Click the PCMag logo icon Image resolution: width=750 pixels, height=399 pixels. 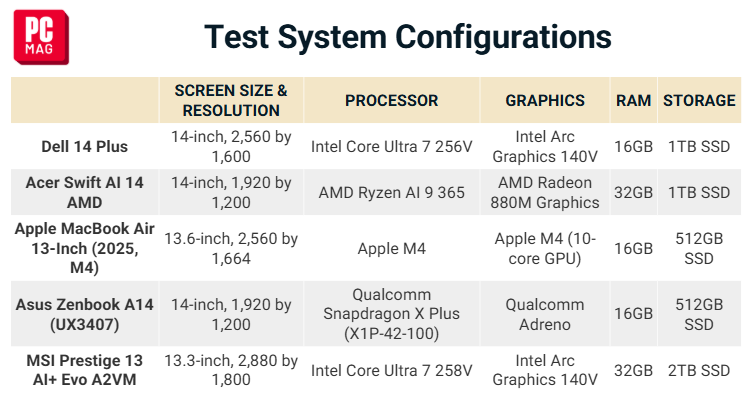(41, 37)
